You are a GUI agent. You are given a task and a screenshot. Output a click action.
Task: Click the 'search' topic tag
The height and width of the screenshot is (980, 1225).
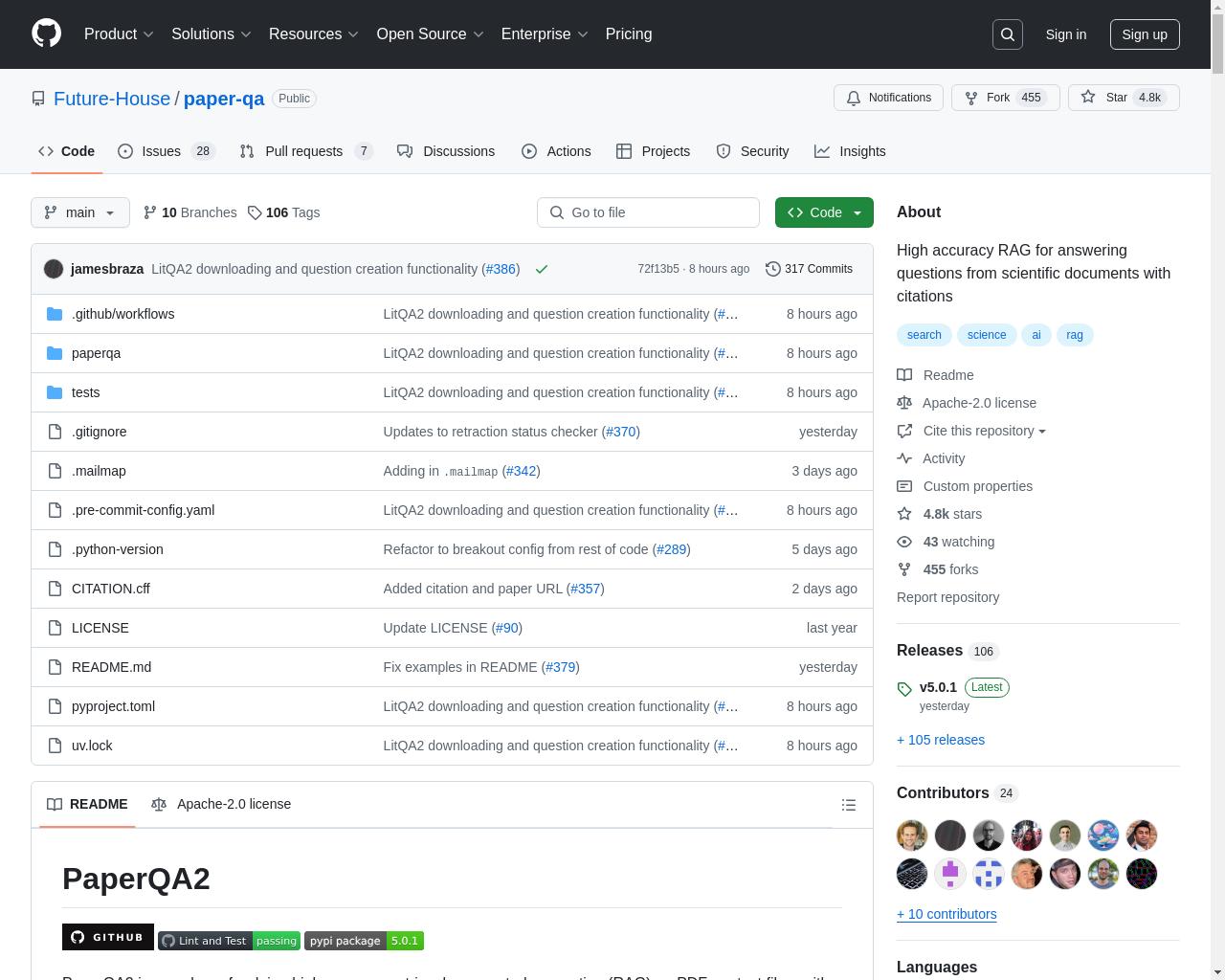pyautogui.click(x=924, y=335)
